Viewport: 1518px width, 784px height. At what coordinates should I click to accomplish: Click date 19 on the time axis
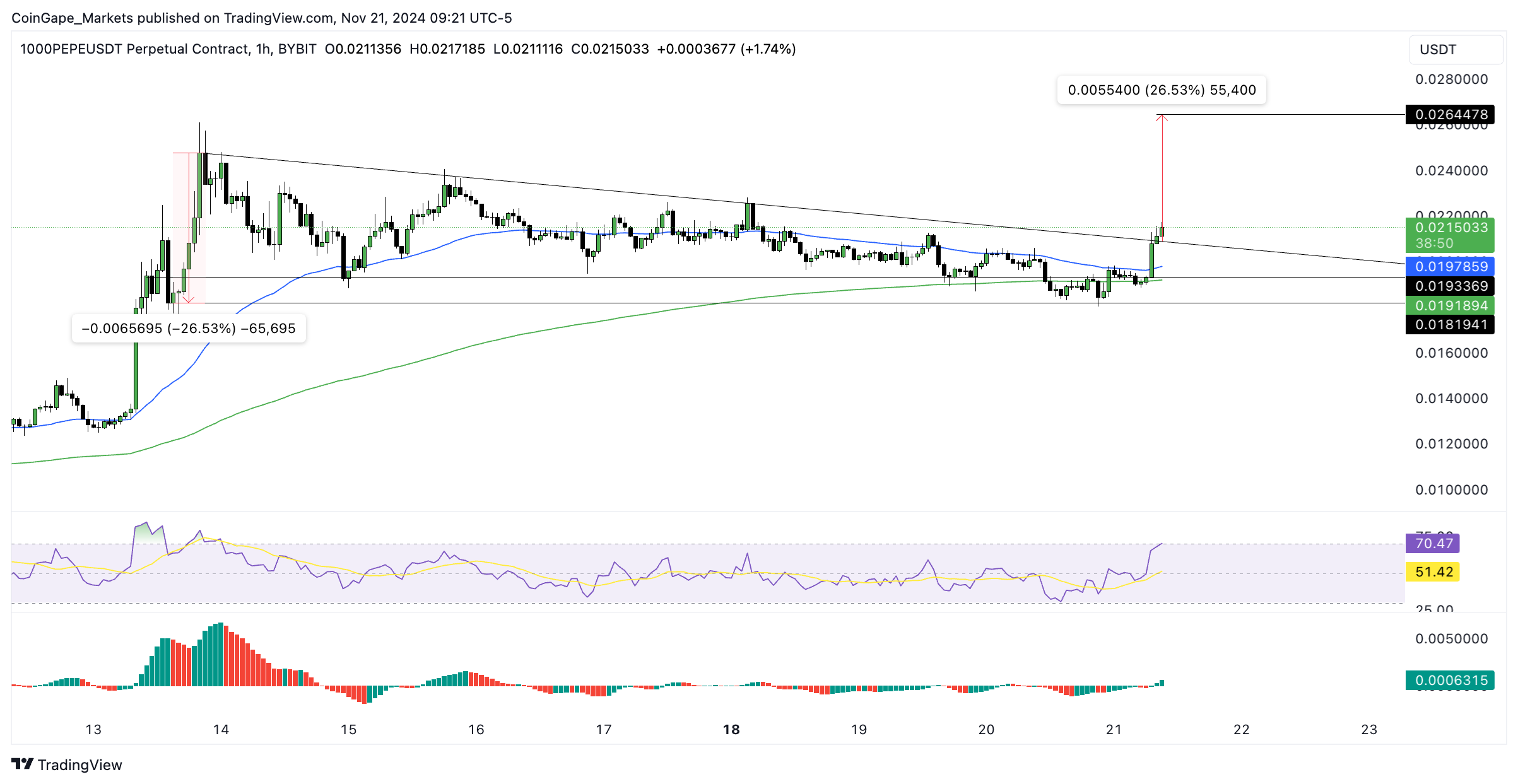[x=859, y=729]
